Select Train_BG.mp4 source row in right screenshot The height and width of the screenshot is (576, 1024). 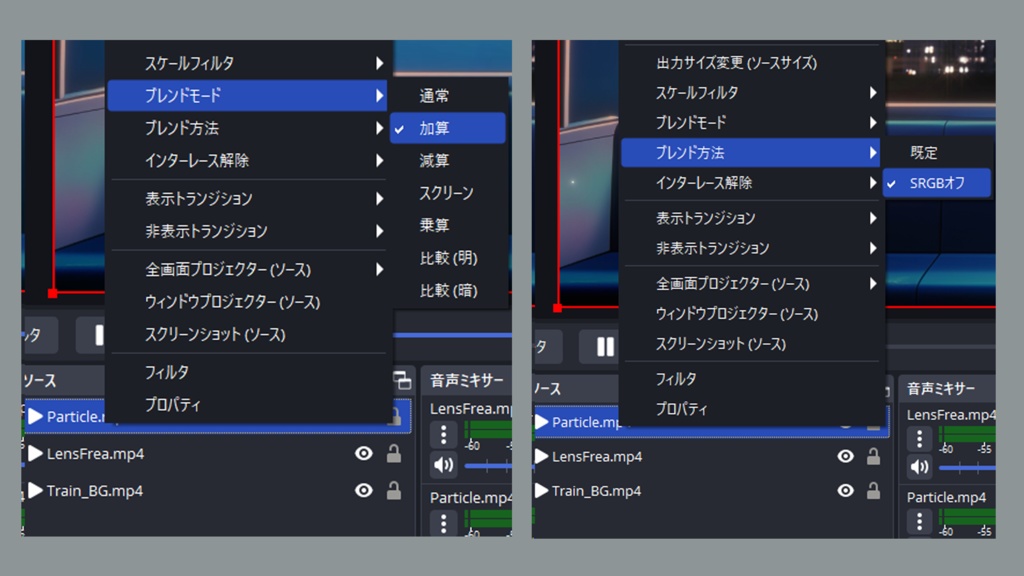click(x=712, y=490)
